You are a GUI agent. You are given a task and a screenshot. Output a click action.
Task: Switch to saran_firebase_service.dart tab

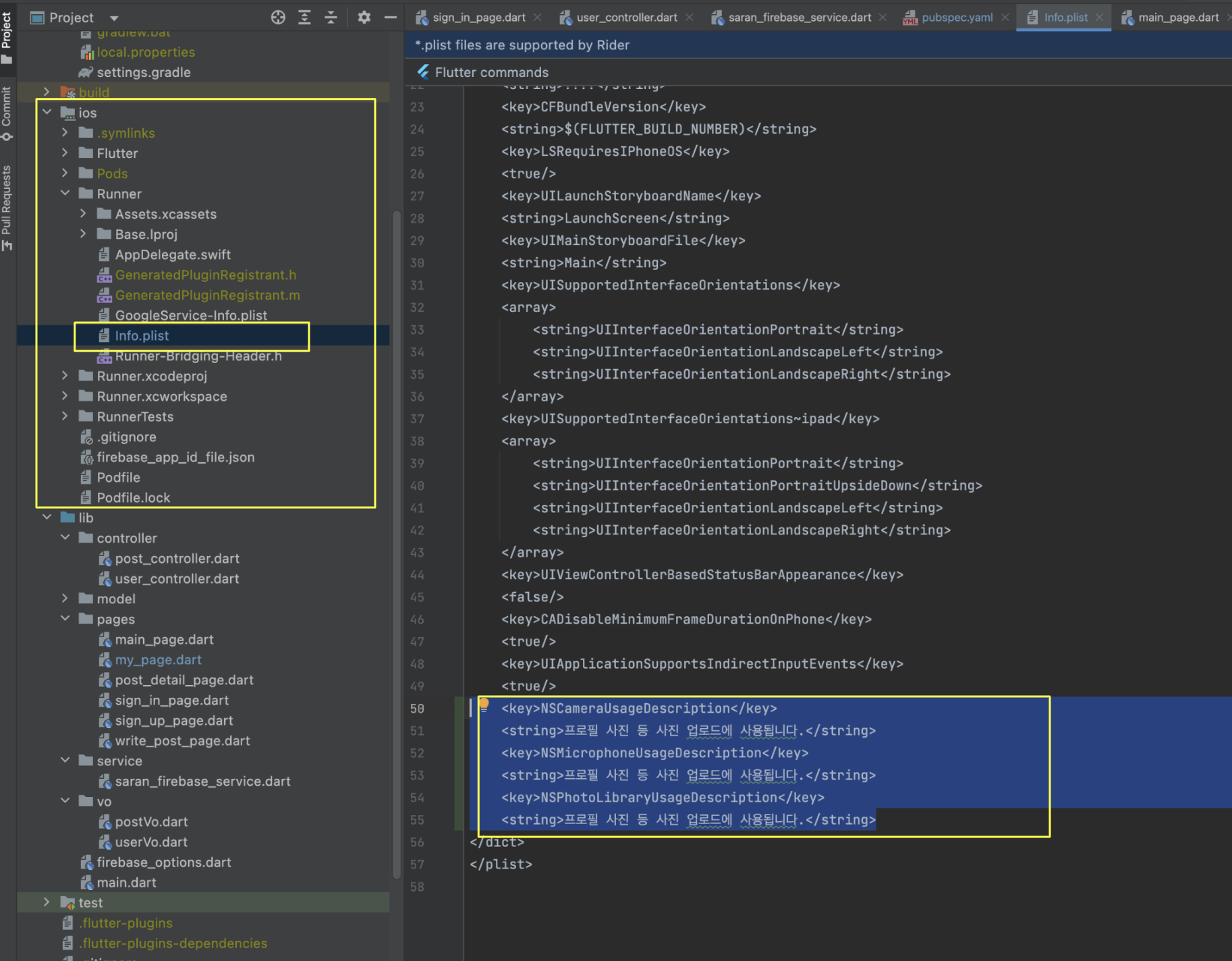(x=799, y=18)
